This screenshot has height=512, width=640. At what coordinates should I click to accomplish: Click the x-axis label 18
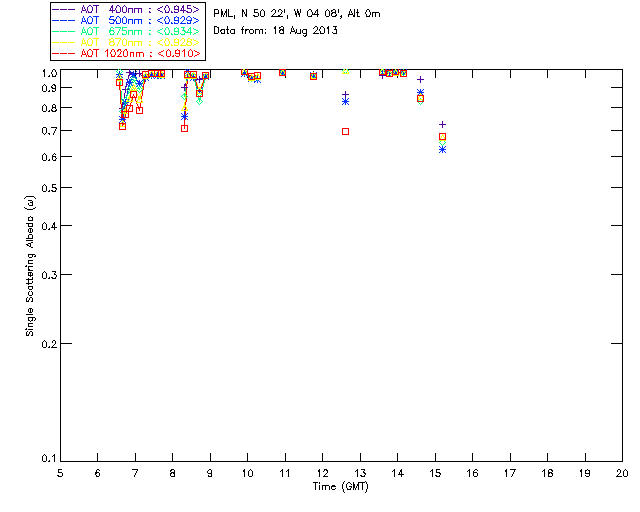(547, 473)
